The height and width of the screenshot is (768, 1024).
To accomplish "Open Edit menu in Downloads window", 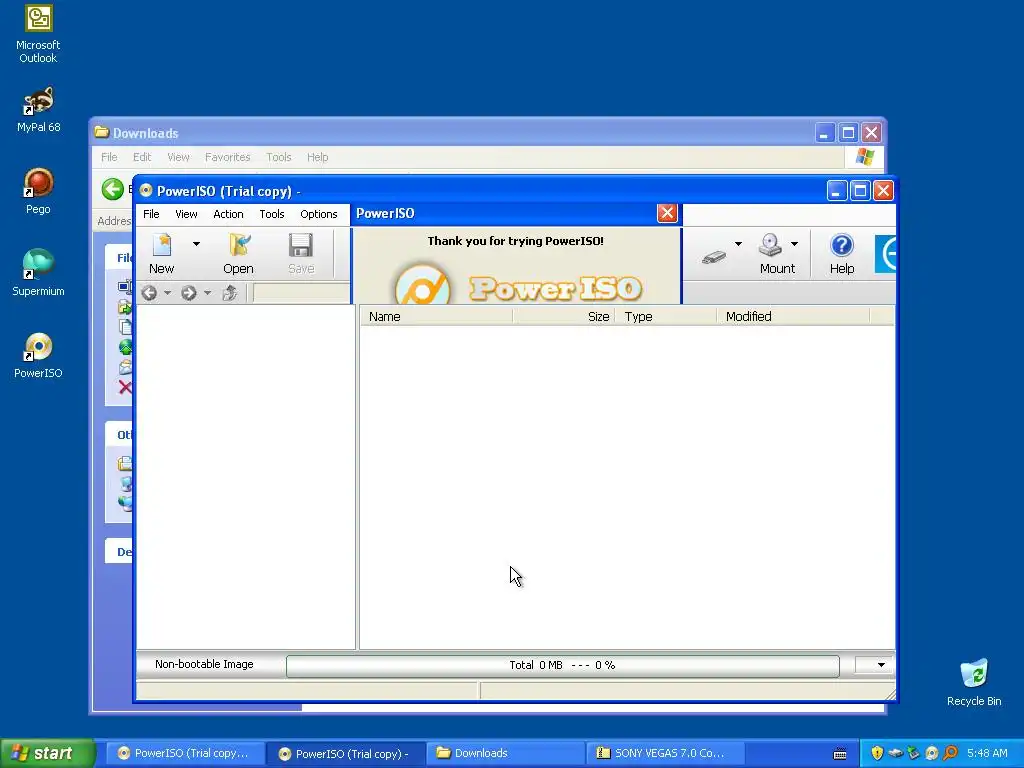I will [142, 157].
